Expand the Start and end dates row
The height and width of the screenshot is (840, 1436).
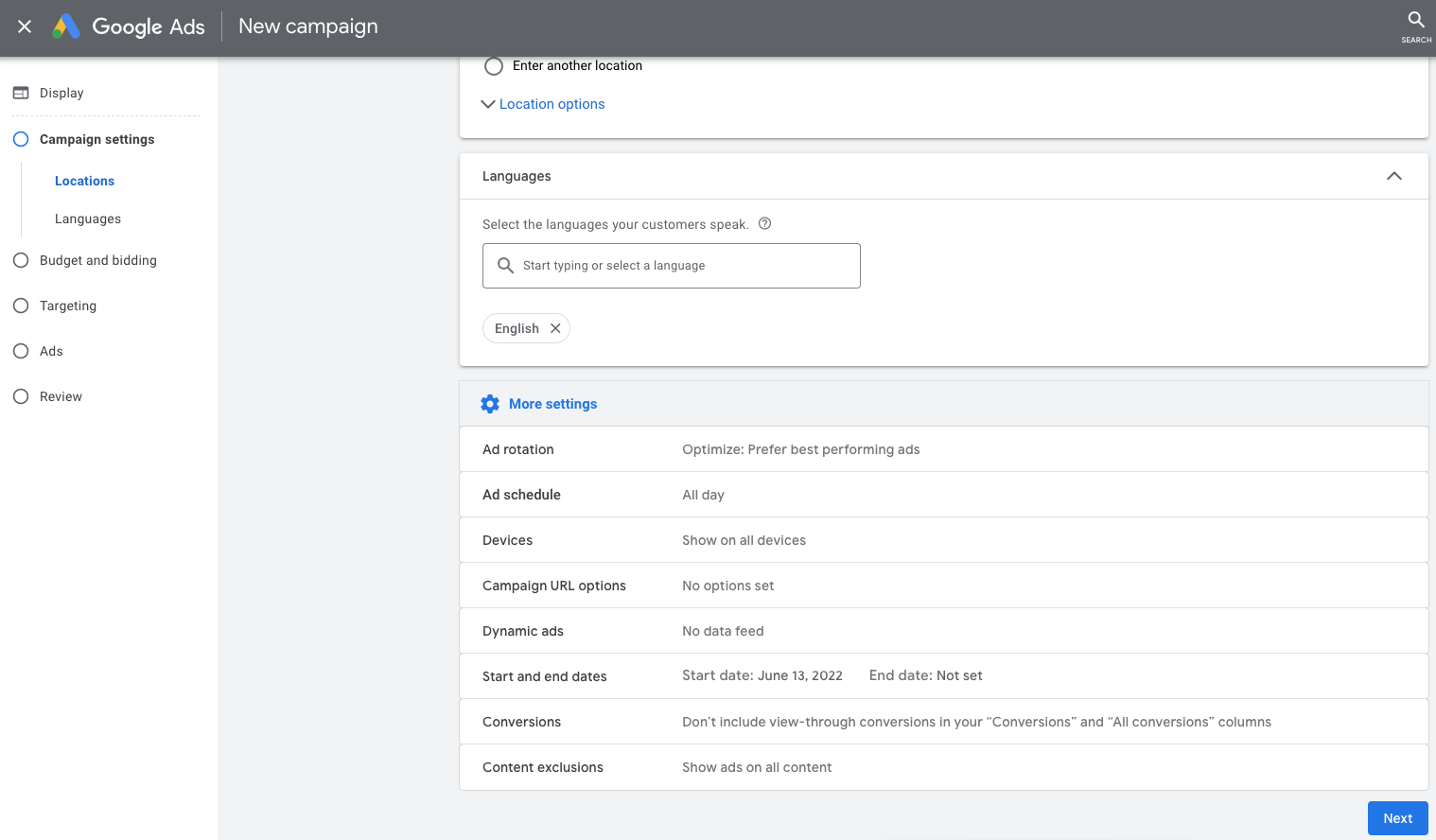coord(943,676)
